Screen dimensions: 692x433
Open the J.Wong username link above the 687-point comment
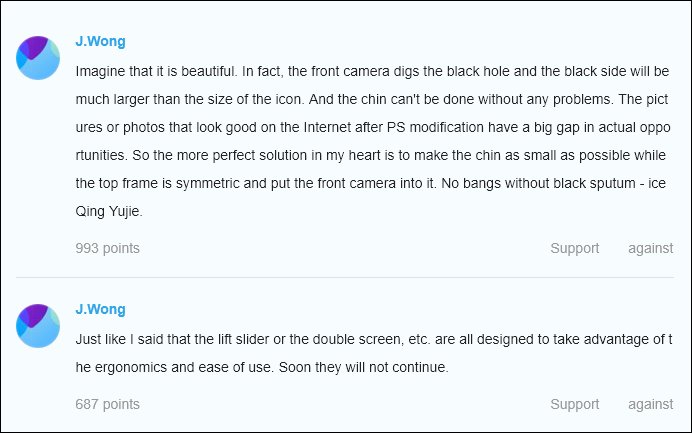click(101, 309)
